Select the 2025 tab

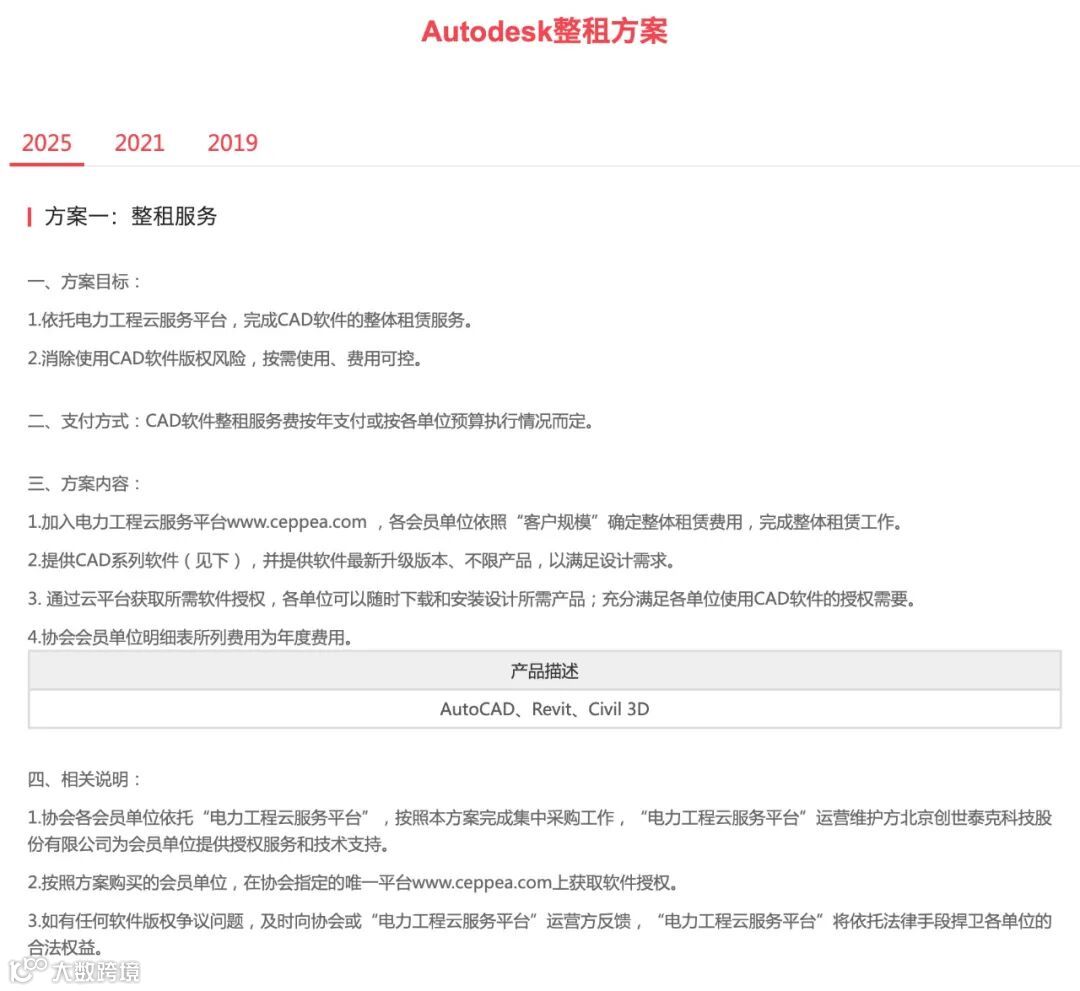(x=47, y=143)
